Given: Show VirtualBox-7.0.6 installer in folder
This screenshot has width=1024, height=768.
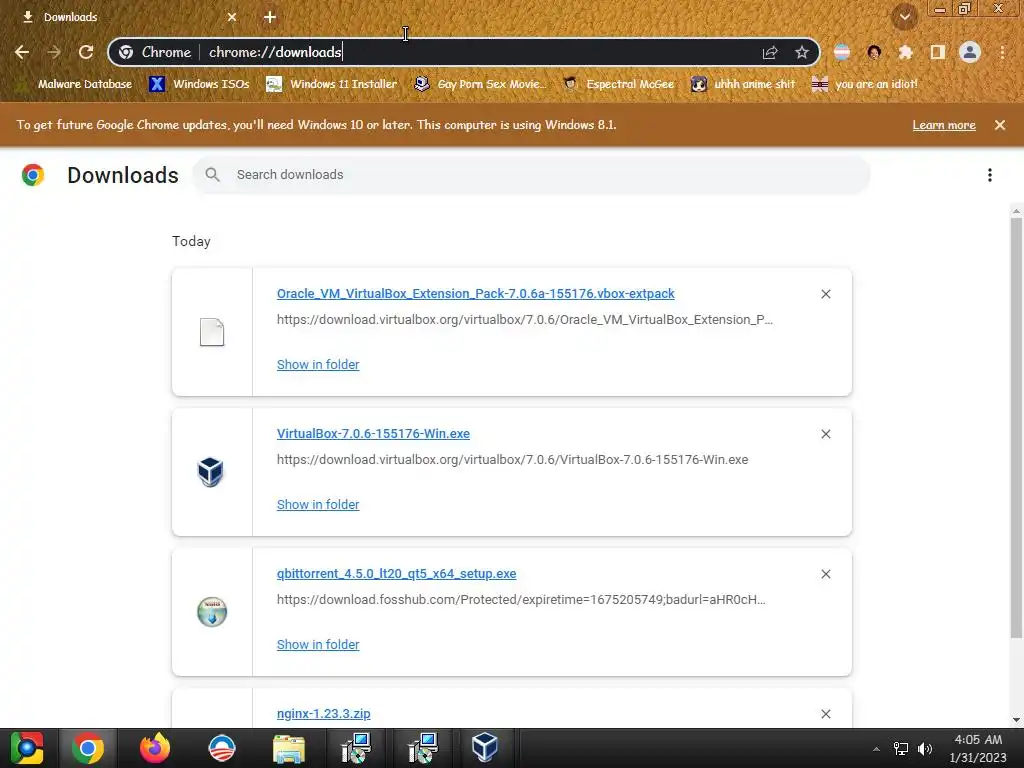Looking at the screenshot, I should [x=318, y=504].
